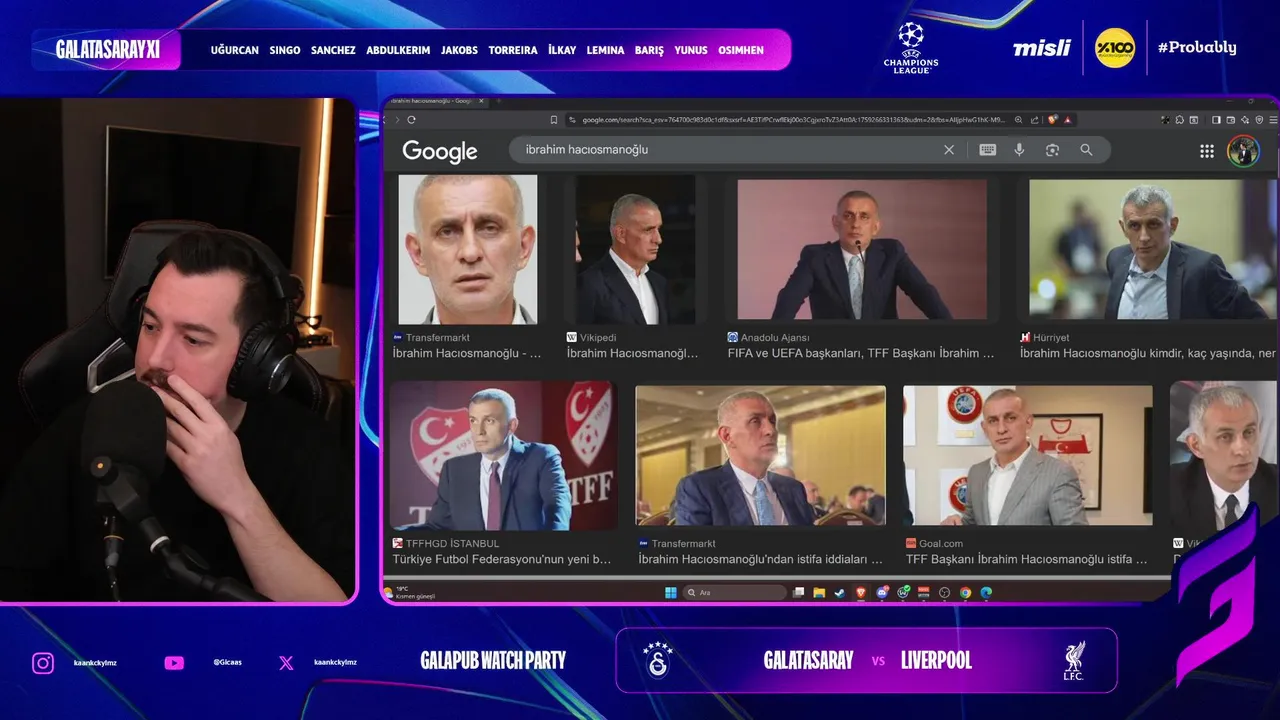Click the YouTube icon in the overlay
Screen dimensions: 1280x720
click(x=174, y=663)
